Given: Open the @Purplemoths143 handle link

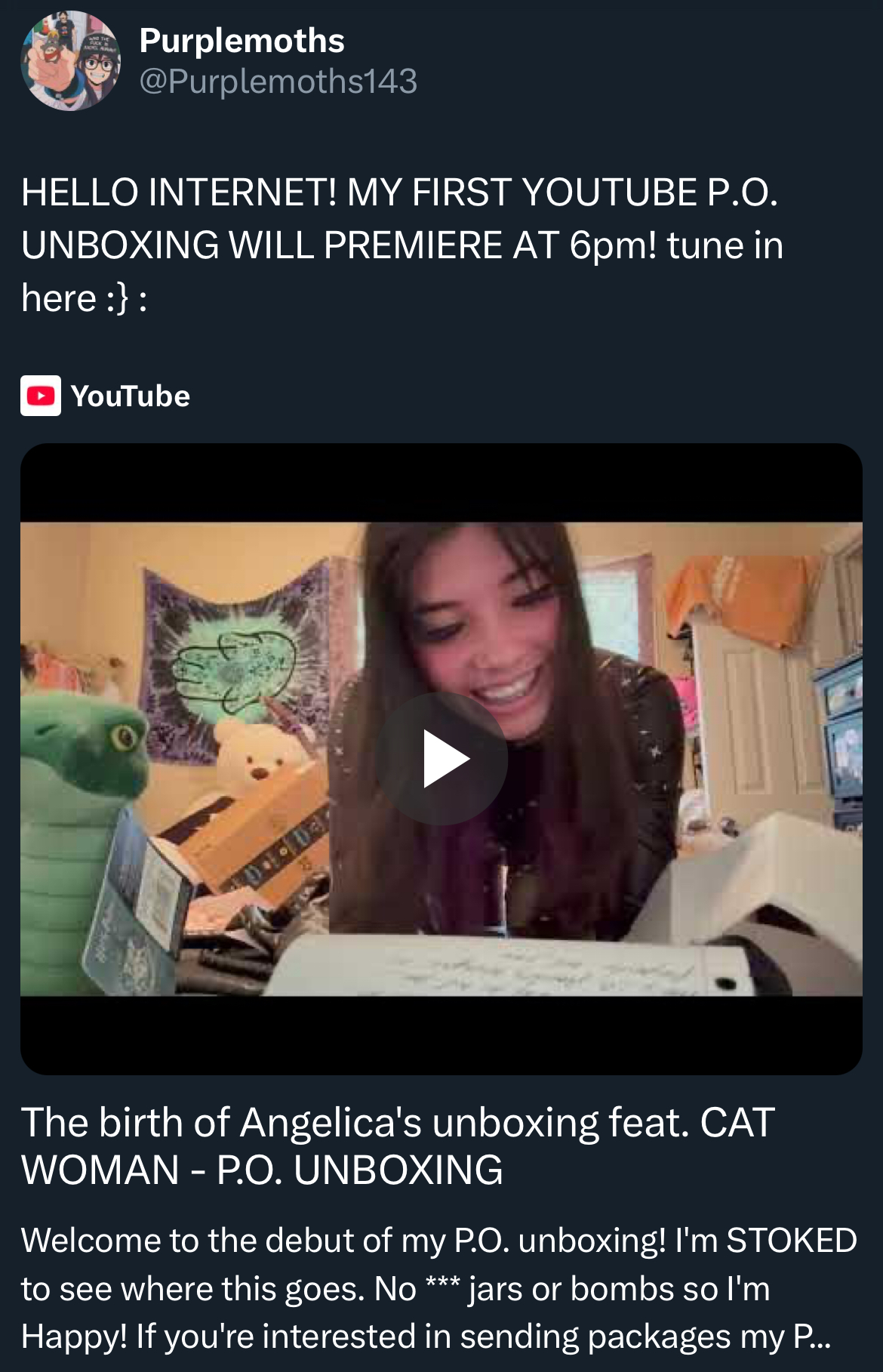Looking at the screenshot, I should tap(278, 82).
